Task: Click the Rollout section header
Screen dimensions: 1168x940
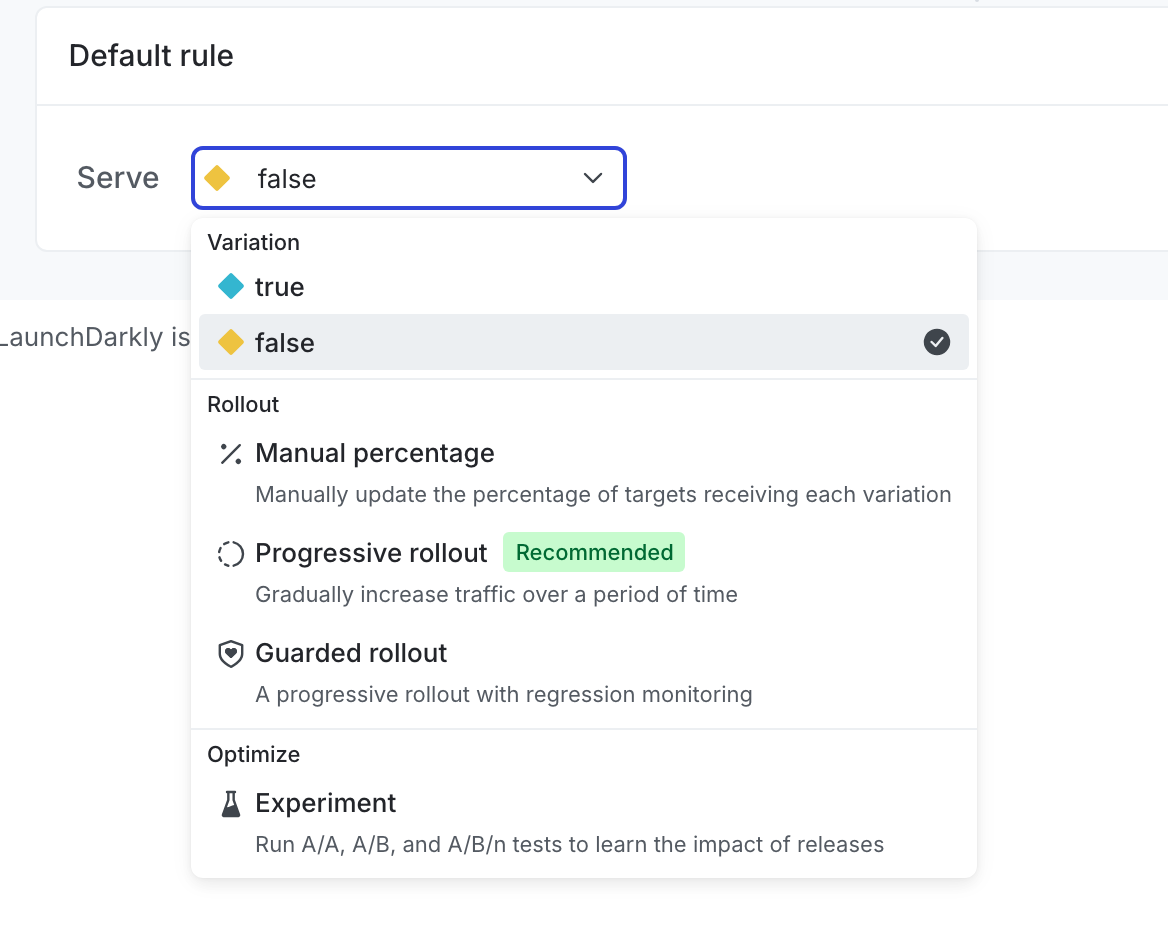Action: [x=243, y=404]
